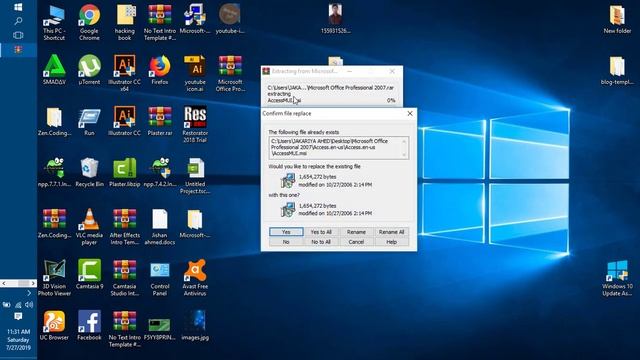Click the taskbar scroll right arrow
This screenshot has width=640, height=360.
point(33,283)
